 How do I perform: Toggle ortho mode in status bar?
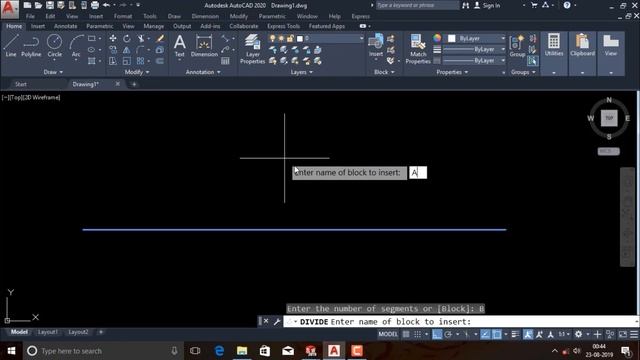click(437, 334)
